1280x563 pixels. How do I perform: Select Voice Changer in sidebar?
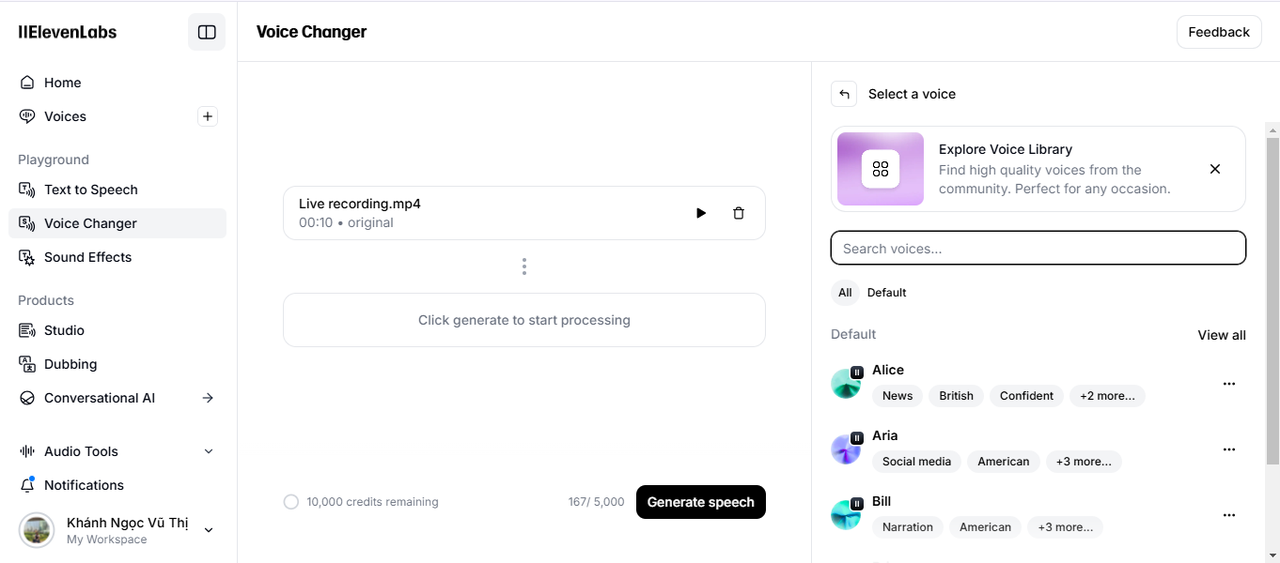coord(118,224)
